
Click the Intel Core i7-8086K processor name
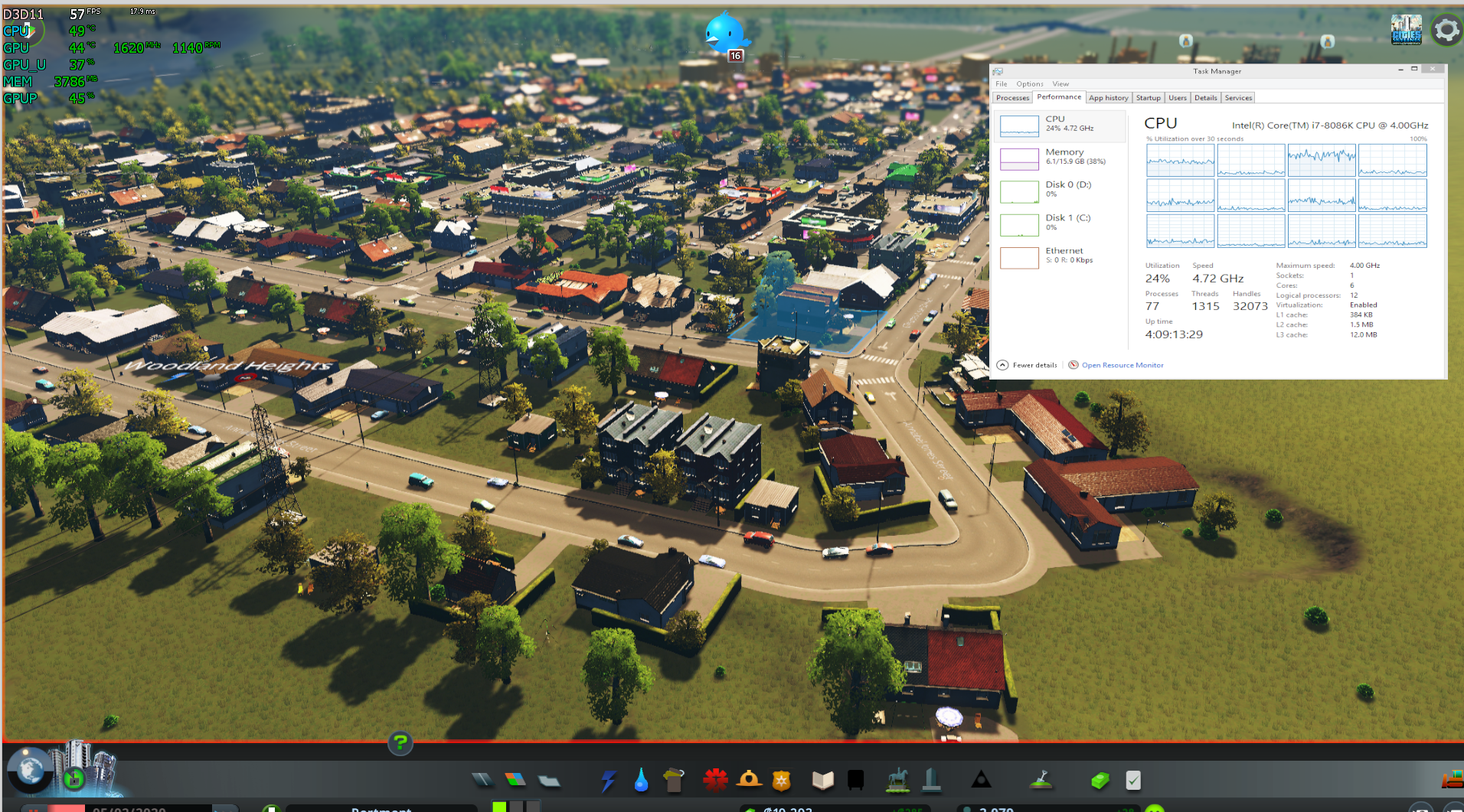[x=1330, y=126]
